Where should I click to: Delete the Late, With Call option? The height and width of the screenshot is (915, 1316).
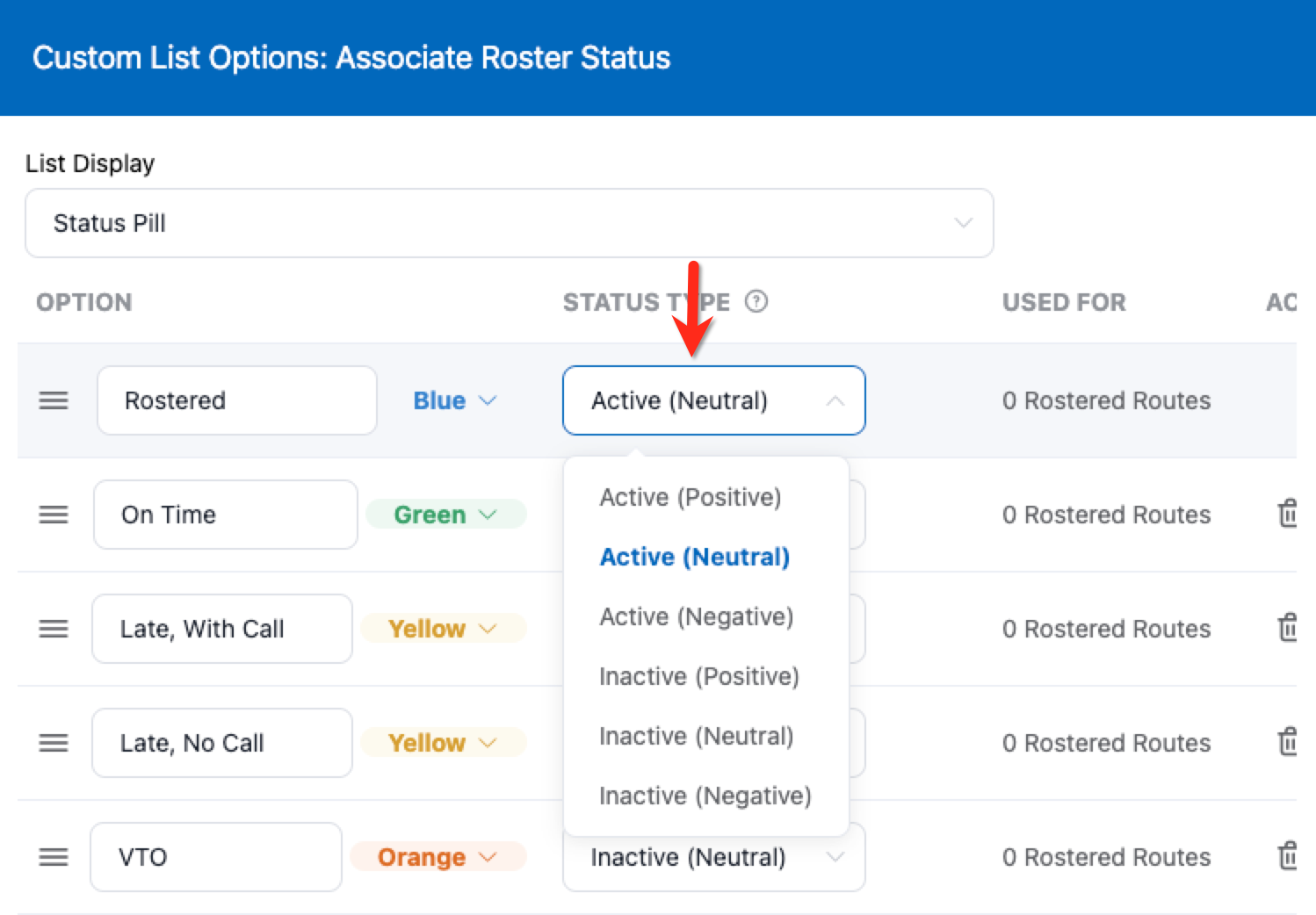click(1287, 628)
